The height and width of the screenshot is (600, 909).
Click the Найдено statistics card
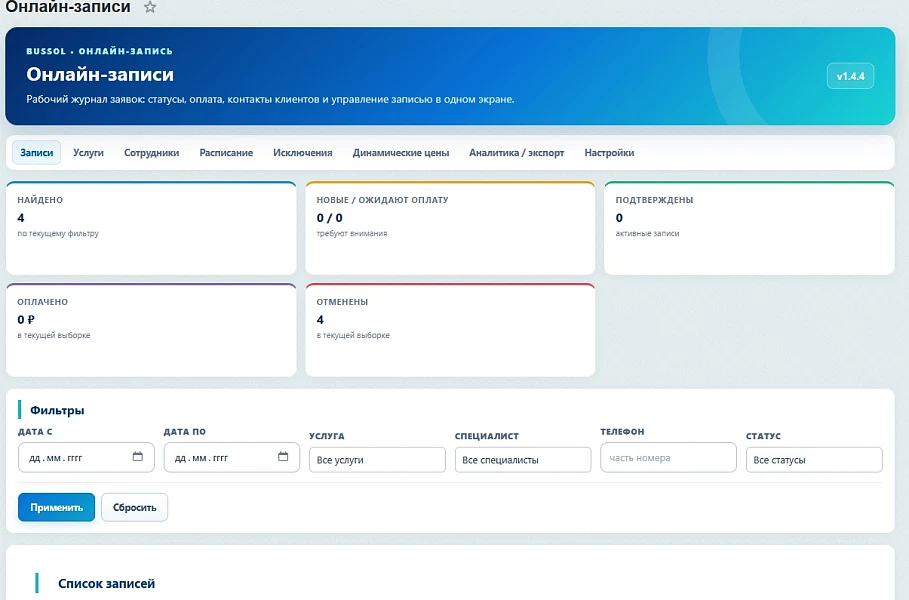click(151, 228)
